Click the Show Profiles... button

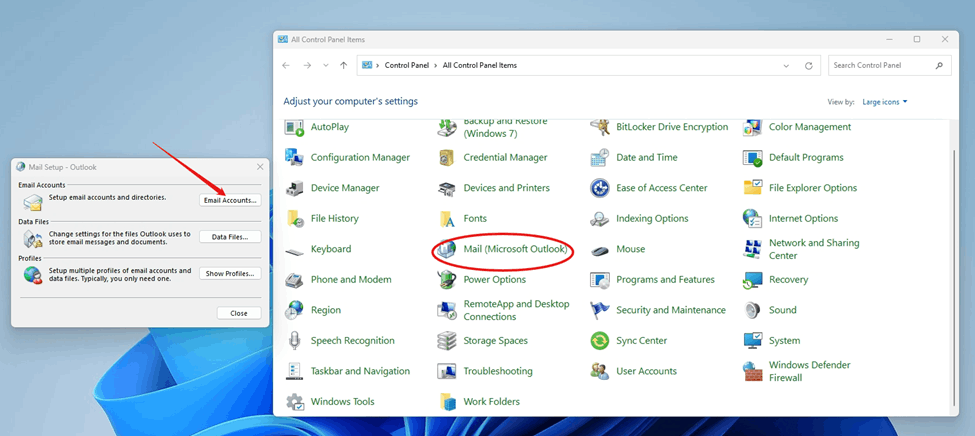[x=230, y=274]
